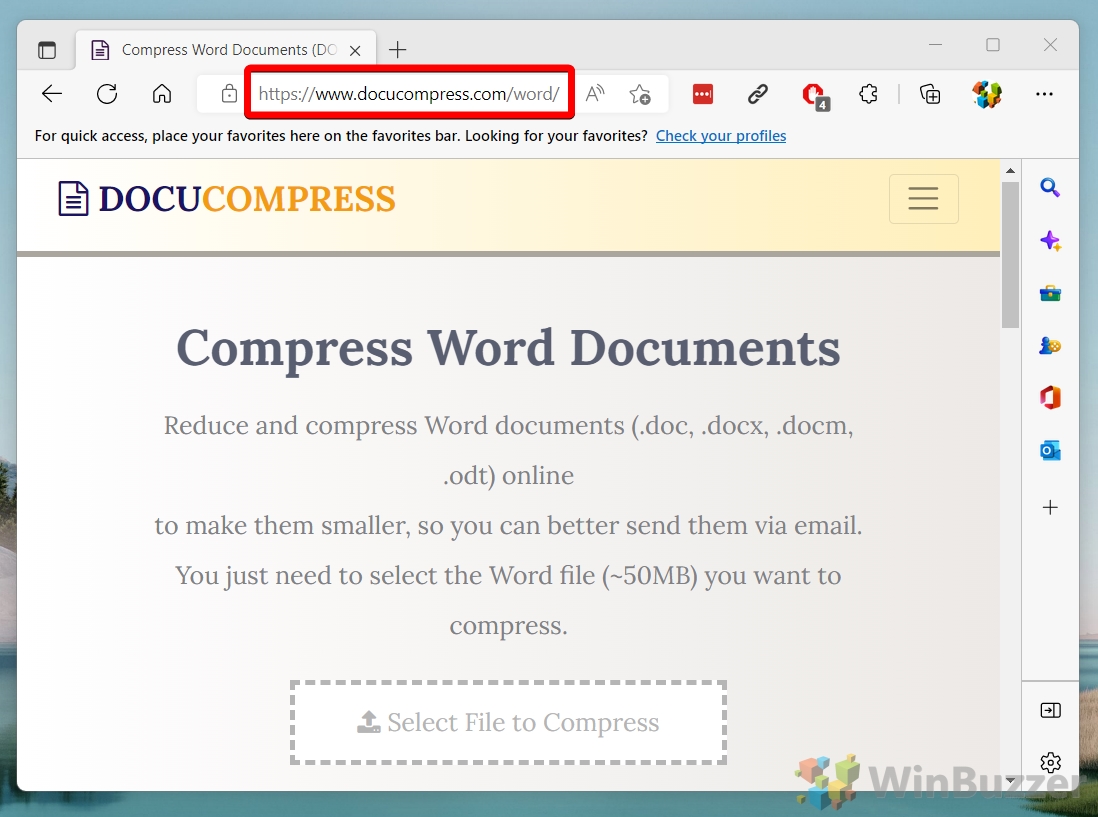Close the Compress Word Documents tab

355,50
